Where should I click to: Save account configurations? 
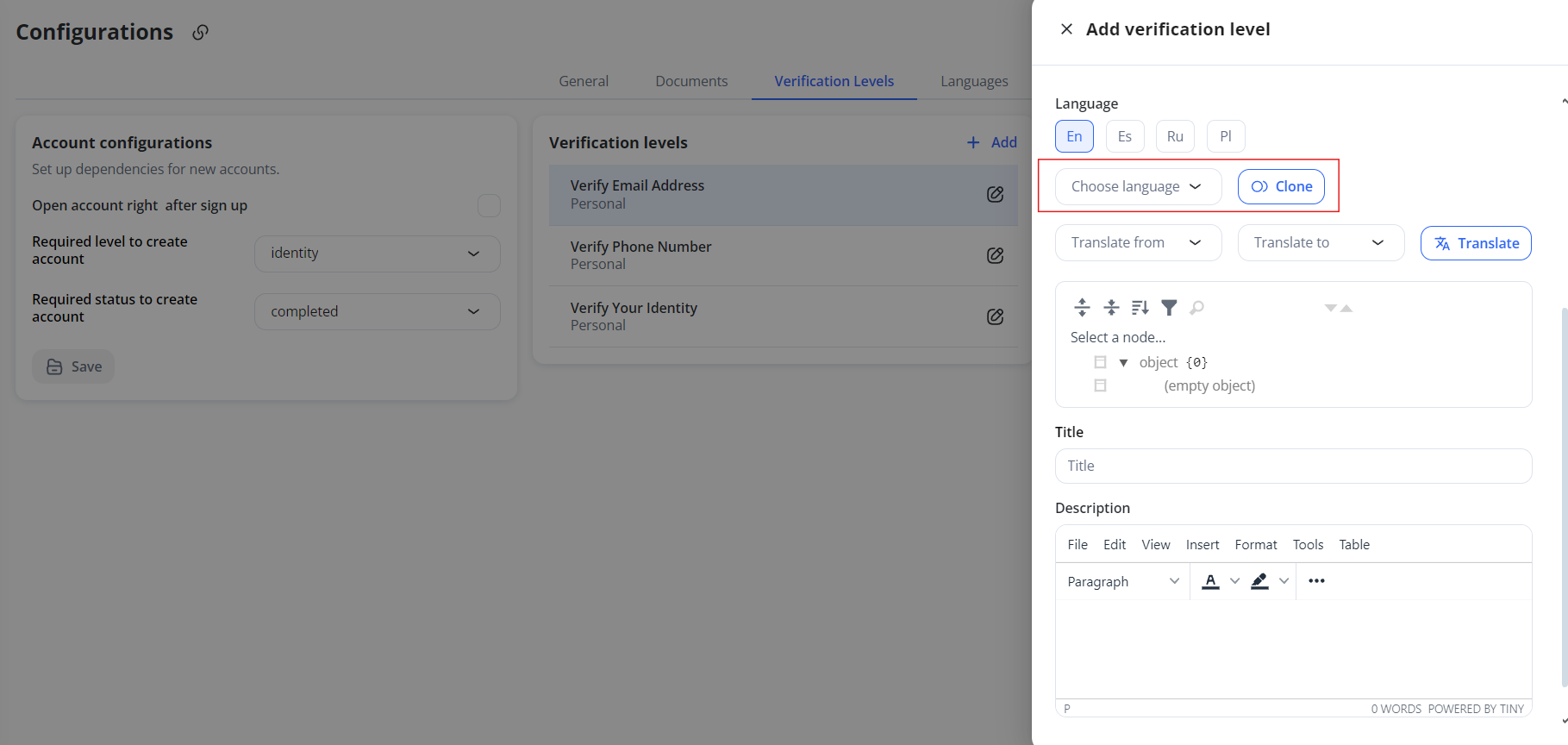(73, 366)
